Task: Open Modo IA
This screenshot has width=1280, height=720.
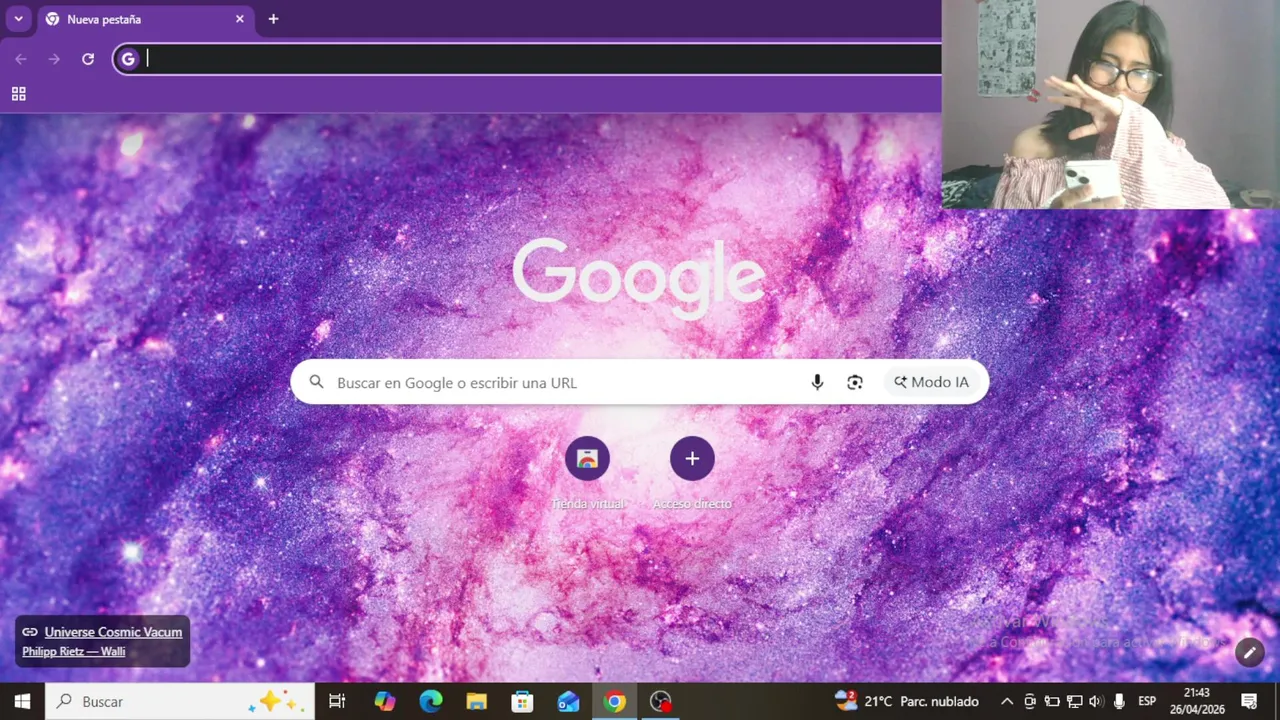Action: click(x=931, y=382)
